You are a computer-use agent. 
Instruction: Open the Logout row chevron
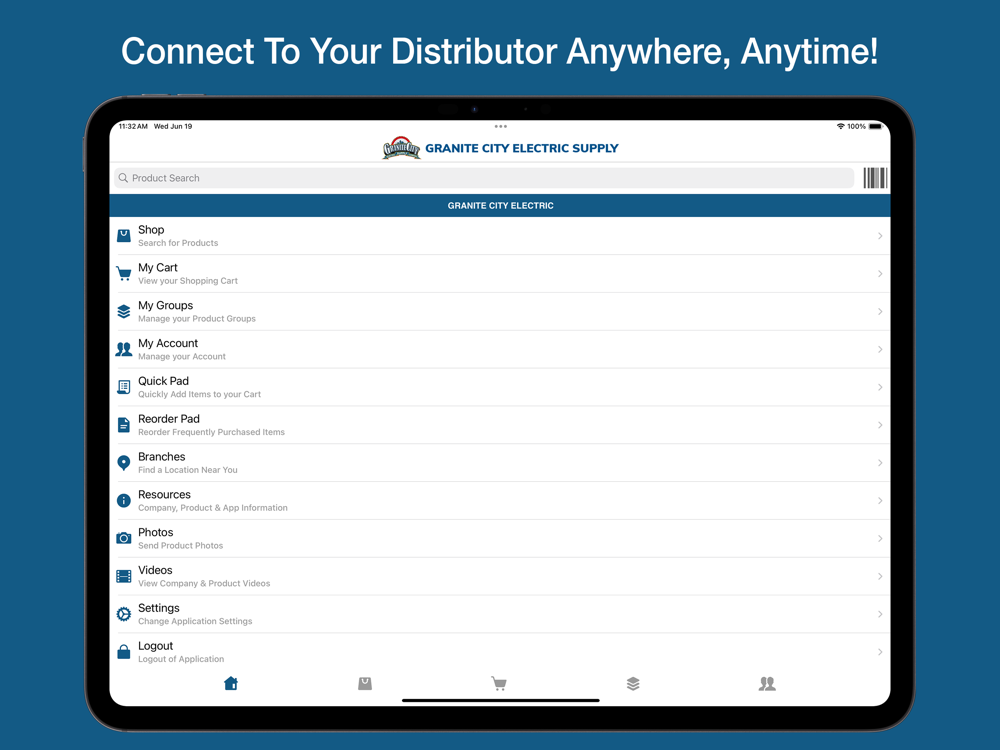coord(879,652)
